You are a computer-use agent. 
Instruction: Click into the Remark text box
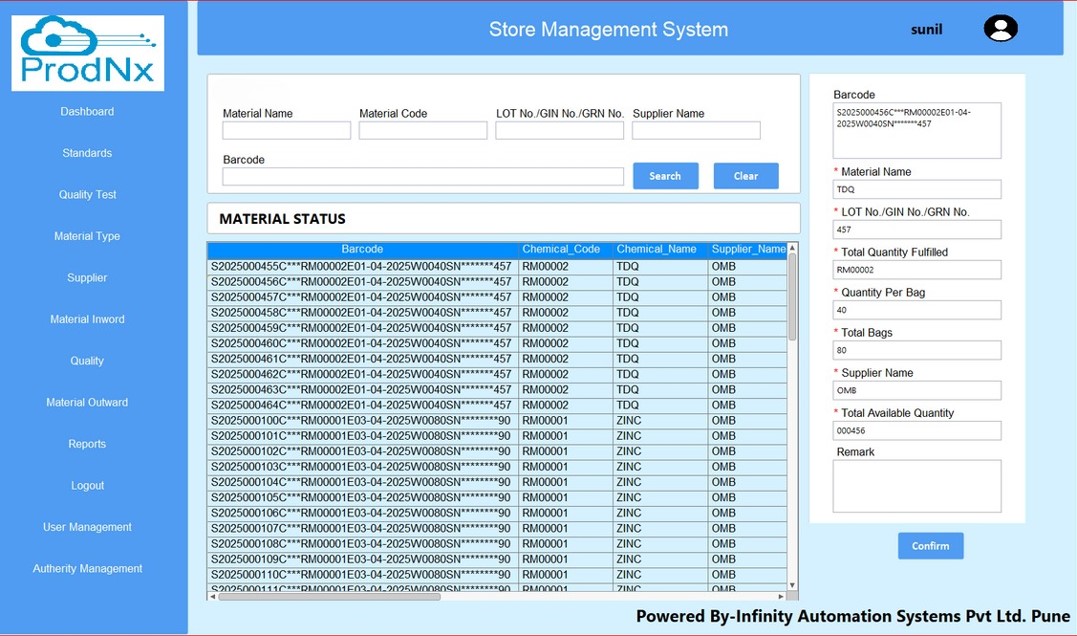(x=916, y=486)
